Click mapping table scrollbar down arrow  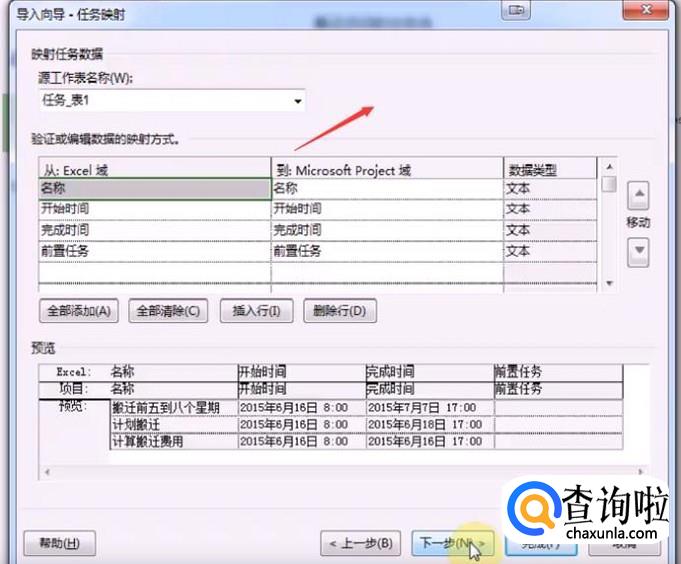pyautogui.click(x=609, y=283)
